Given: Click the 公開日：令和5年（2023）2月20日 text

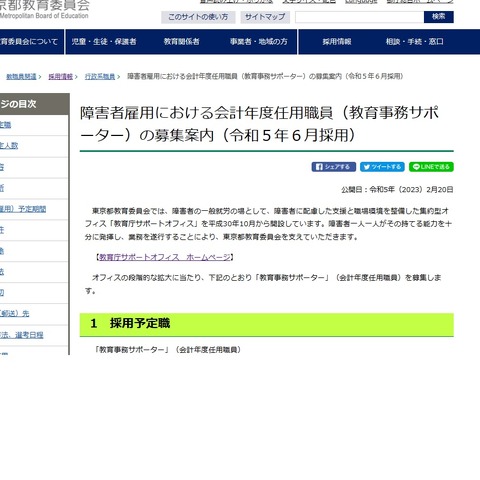Looking at the screenshot, I should tap(397, 190).
